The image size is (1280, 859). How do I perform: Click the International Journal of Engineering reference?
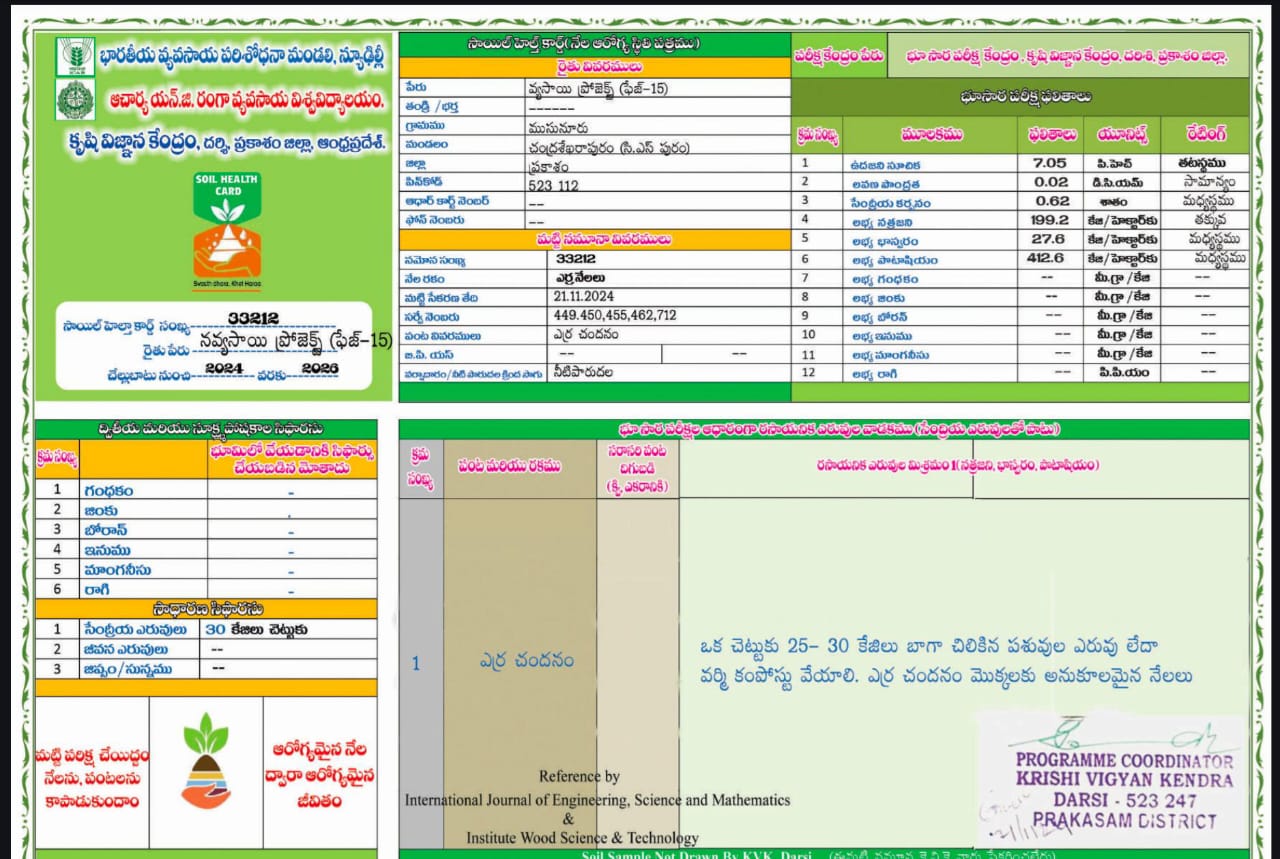point(597,800)
